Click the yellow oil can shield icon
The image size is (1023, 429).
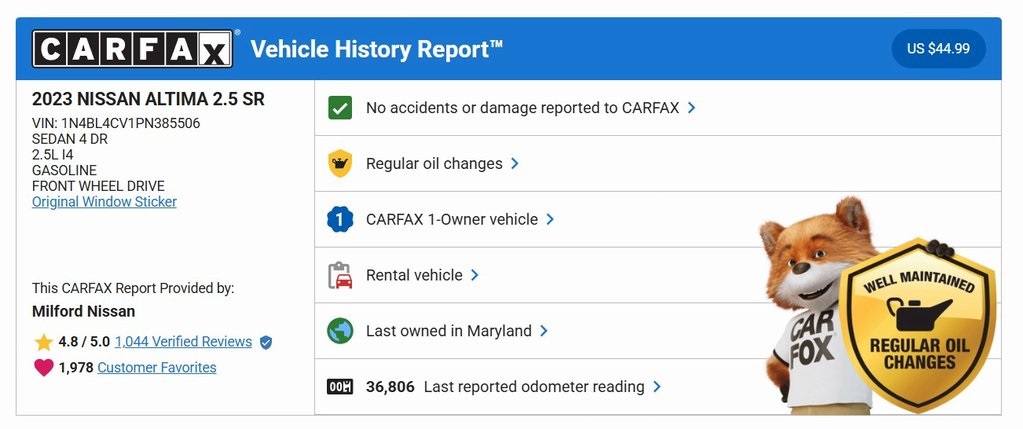point(340,163)
